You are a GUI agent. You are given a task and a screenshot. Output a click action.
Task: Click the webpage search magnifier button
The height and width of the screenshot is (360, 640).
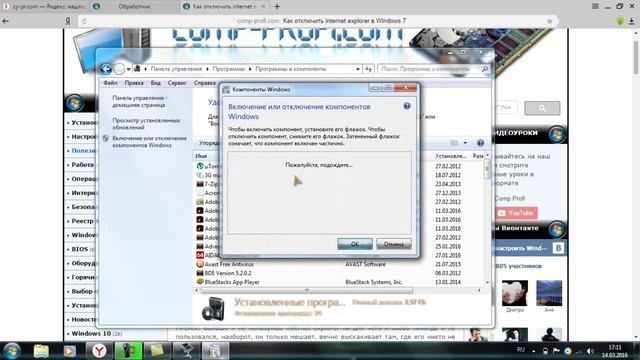(x=542, y=108)
